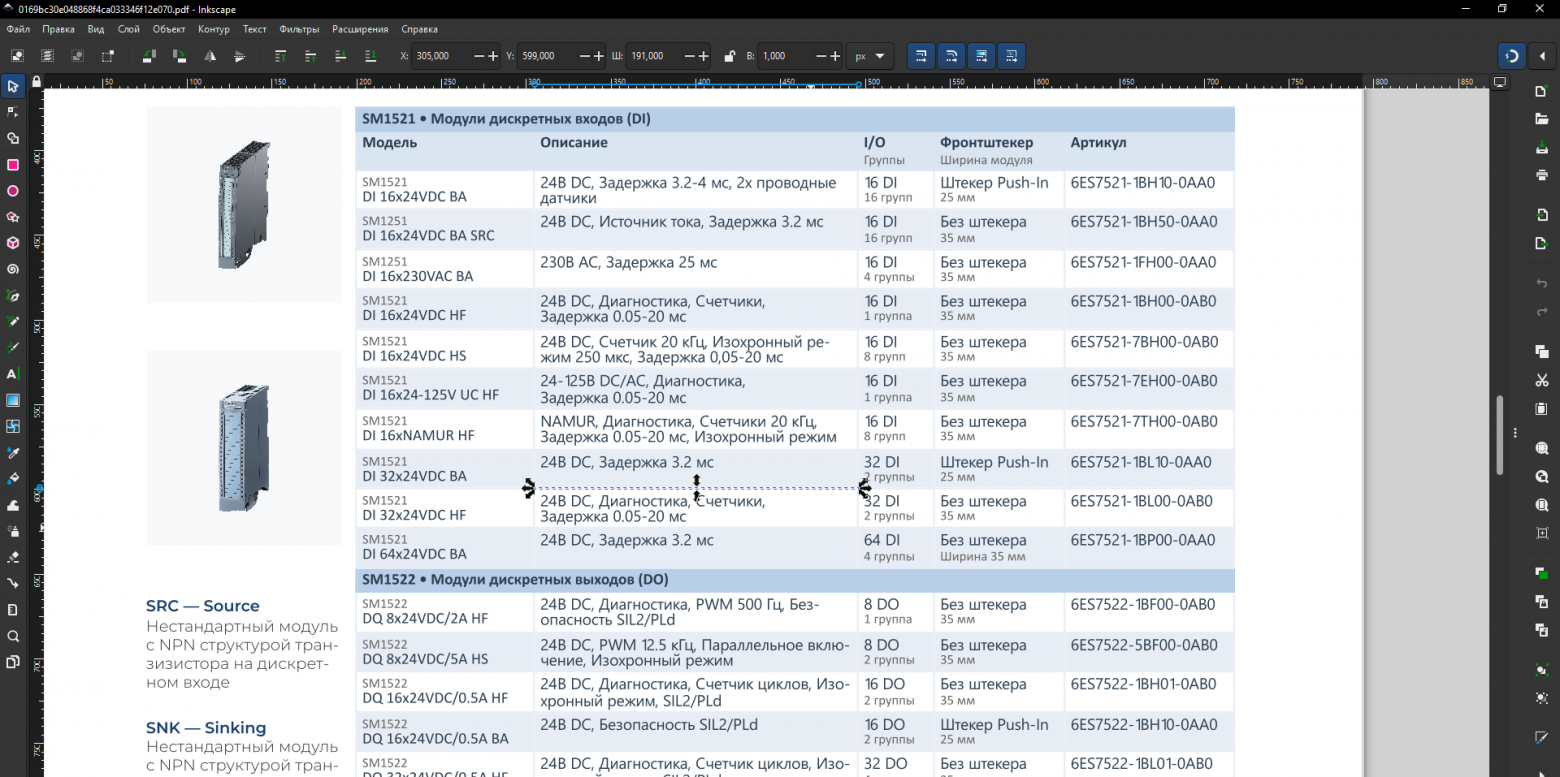Expand the snapping options arrow

coord(1543,56)
